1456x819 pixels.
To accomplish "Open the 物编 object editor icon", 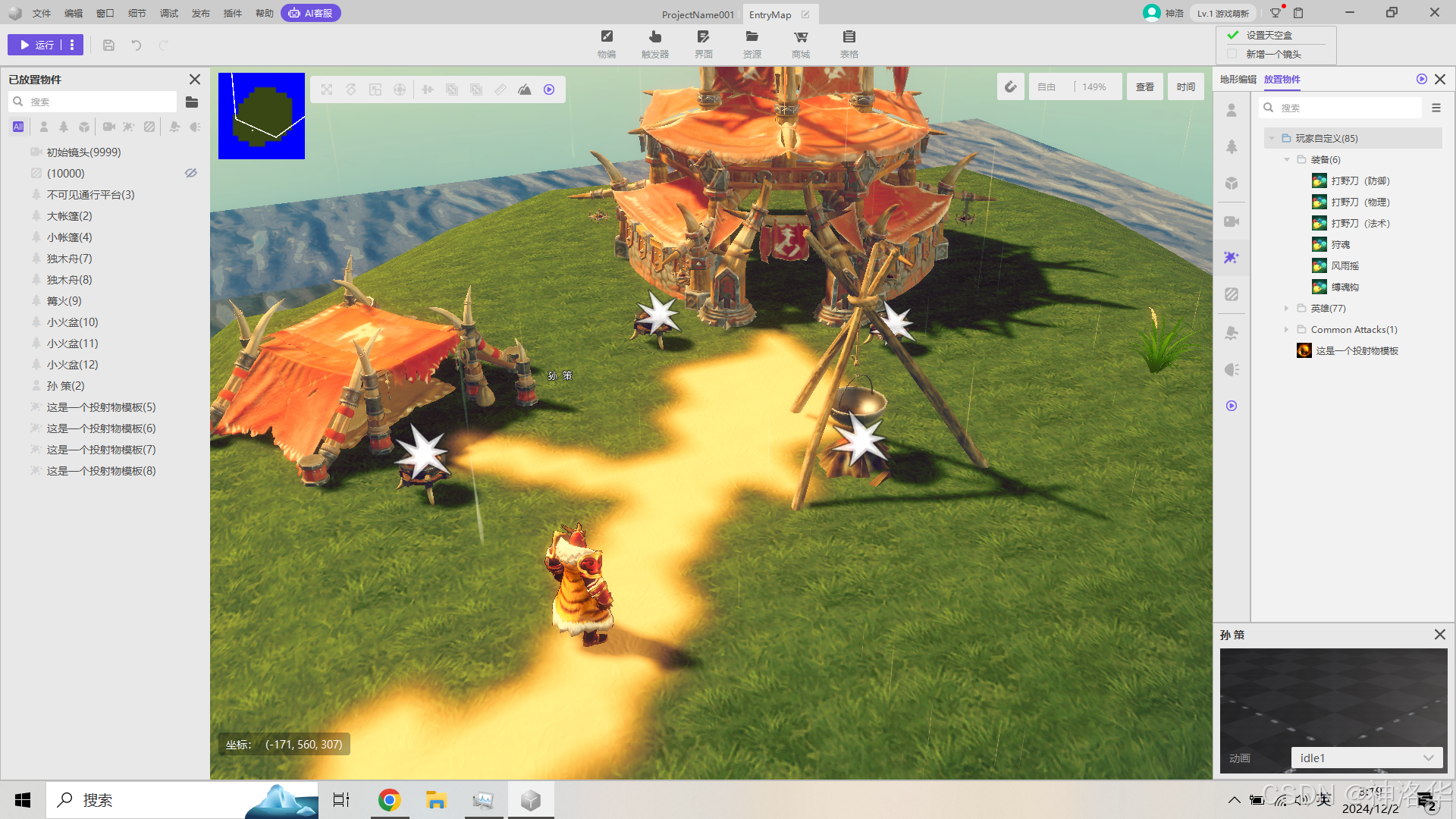I will pos(607,43).
